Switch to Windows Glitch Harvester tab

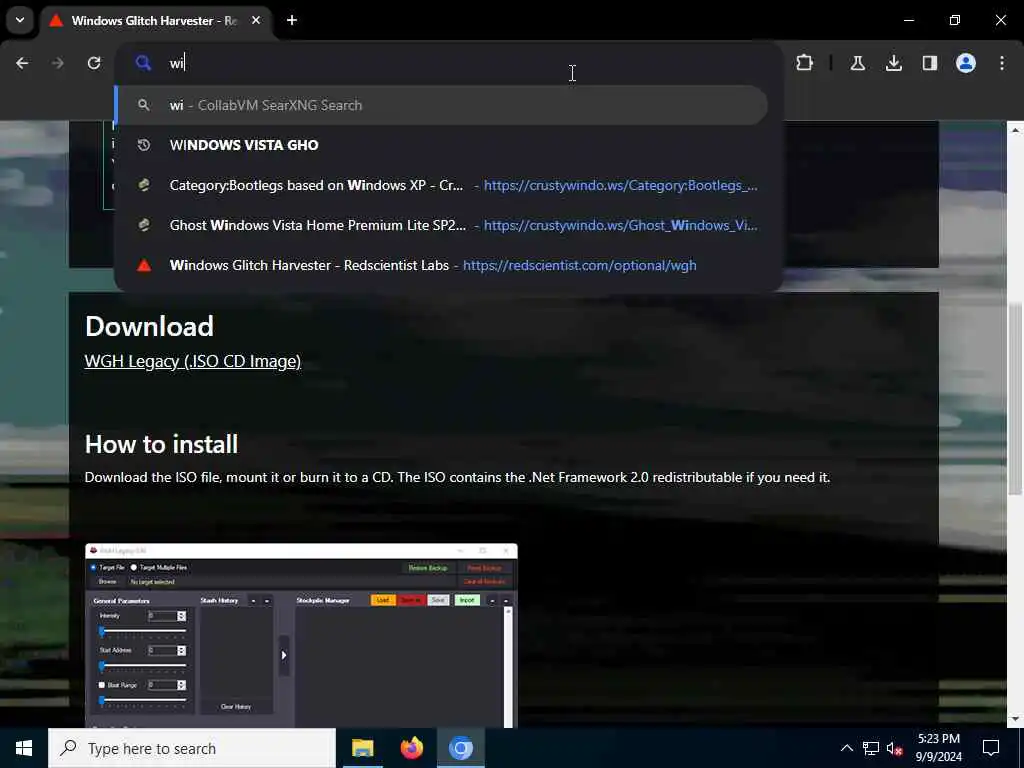[x=153, y=21]
